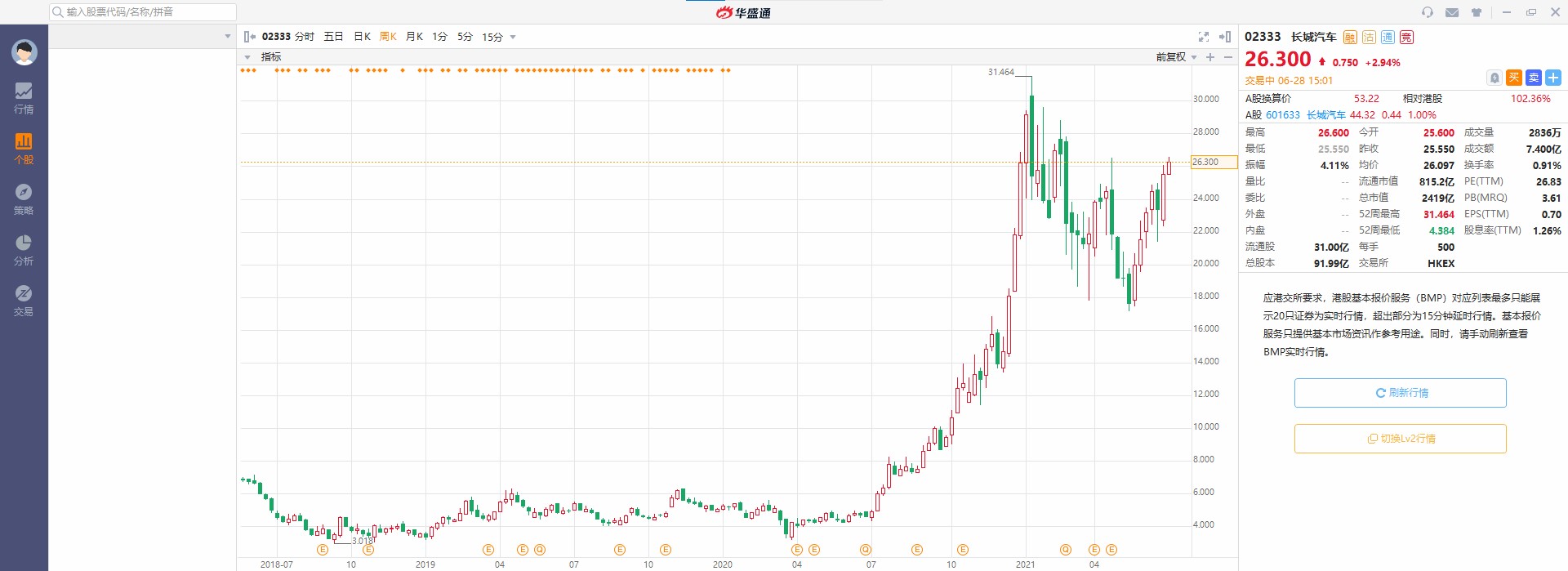1568x571 pixels.
Task: Hide the right quote panel with the arrow icon
Action: coord(1225,37)
